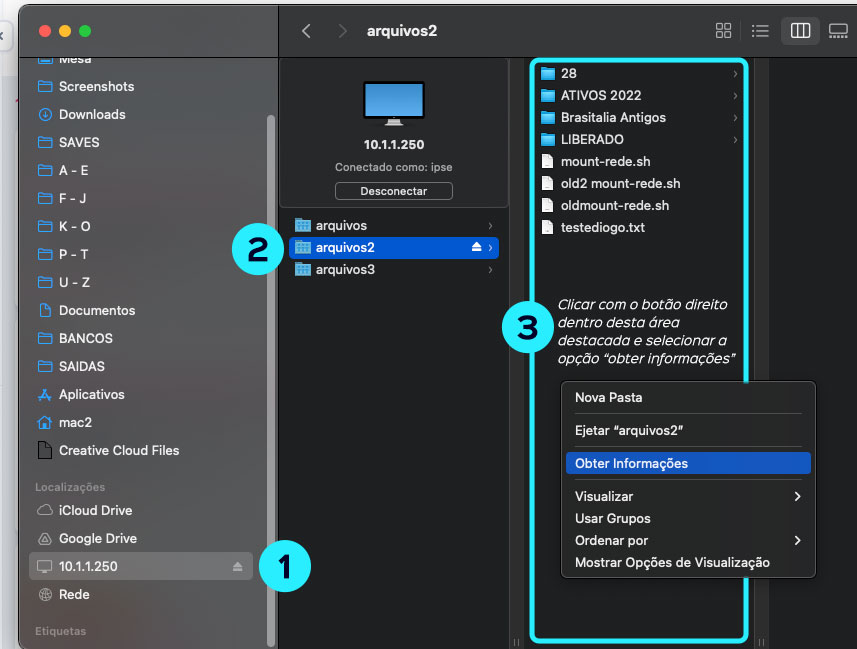Open the Downloads sidebar folder

[x=92, y=114]
